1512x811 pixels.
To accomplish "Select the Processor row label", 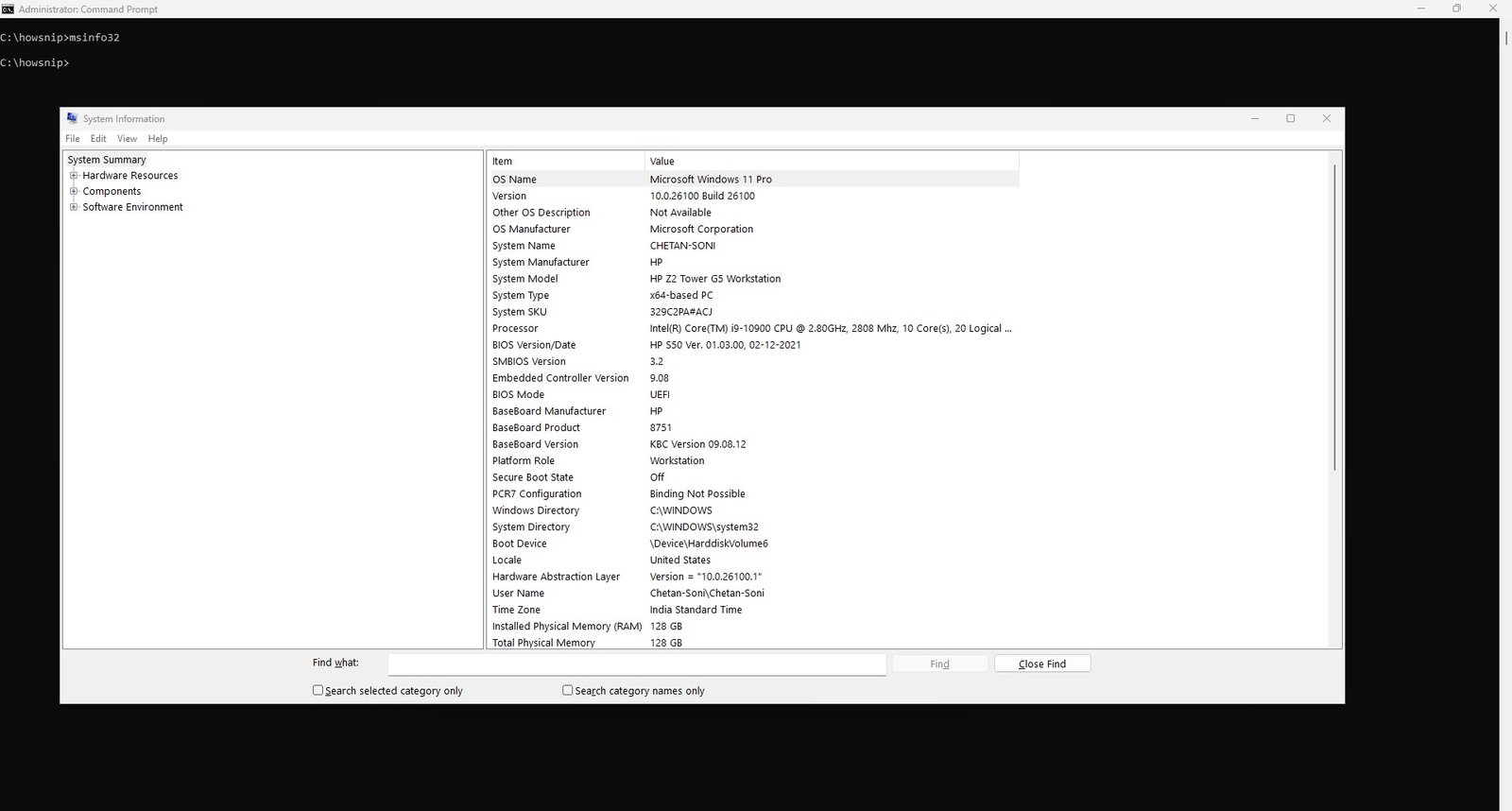I will pos(515,328).
